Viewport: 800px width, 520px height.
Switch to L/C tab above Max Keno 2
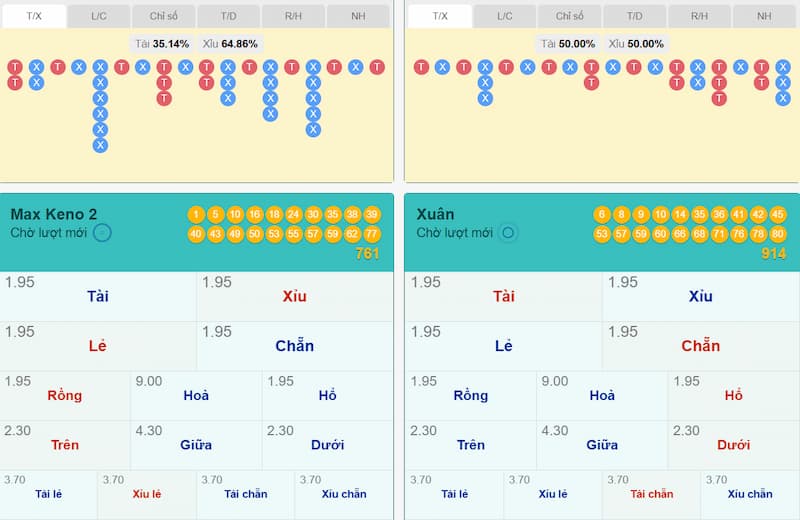click(x=99, y=16)
